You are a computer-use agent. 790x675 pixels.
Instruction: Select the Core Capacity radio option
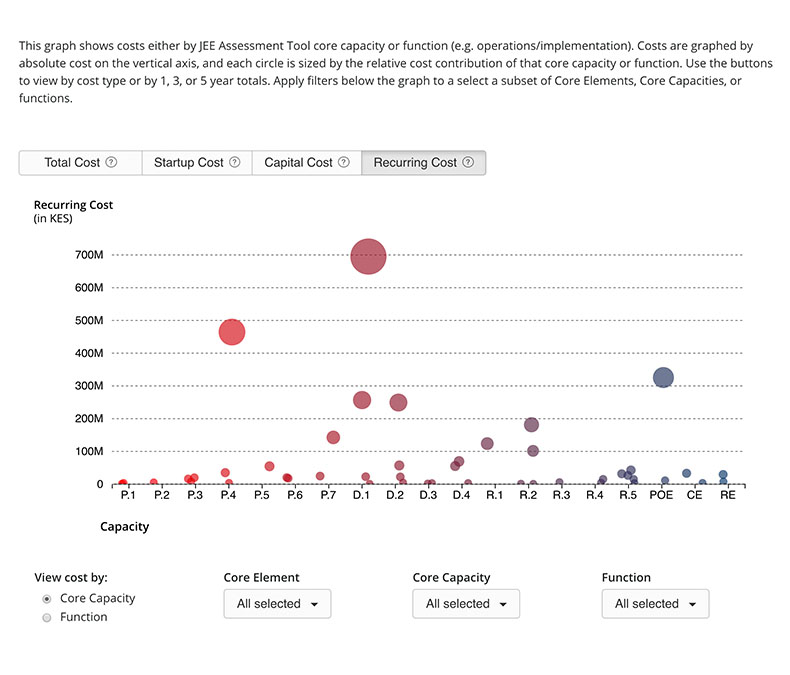tap(47, 599)
